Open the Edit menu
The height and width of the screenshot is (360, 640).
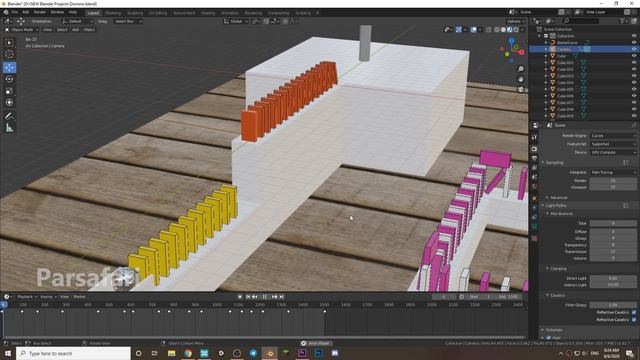[26, 12]
